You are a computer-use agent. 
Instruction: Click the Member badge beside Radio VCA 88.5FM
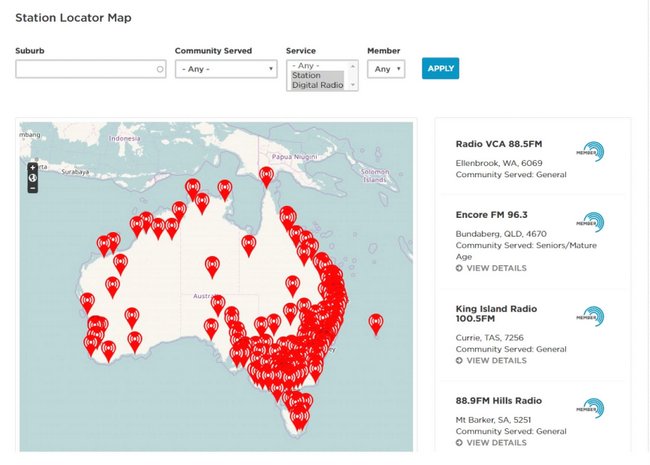(x=591, y=151)
